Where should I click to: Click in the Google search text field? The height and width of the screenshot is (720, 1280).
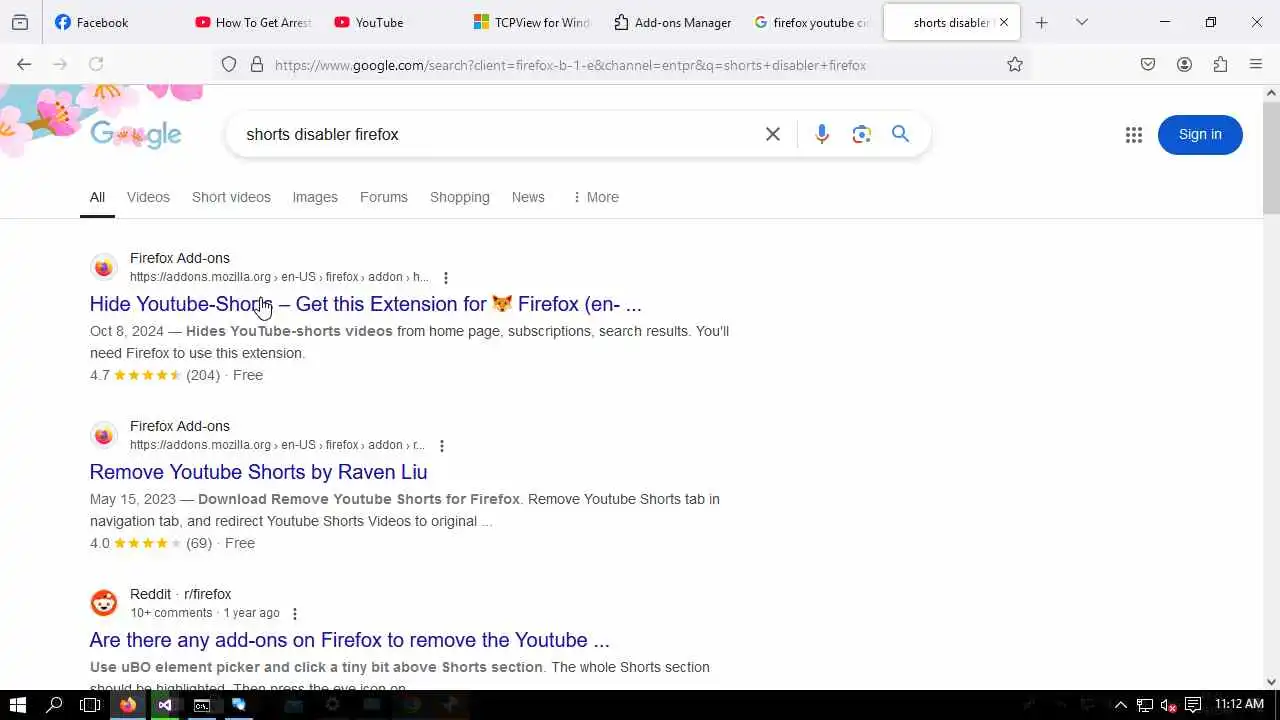(500, 134)
